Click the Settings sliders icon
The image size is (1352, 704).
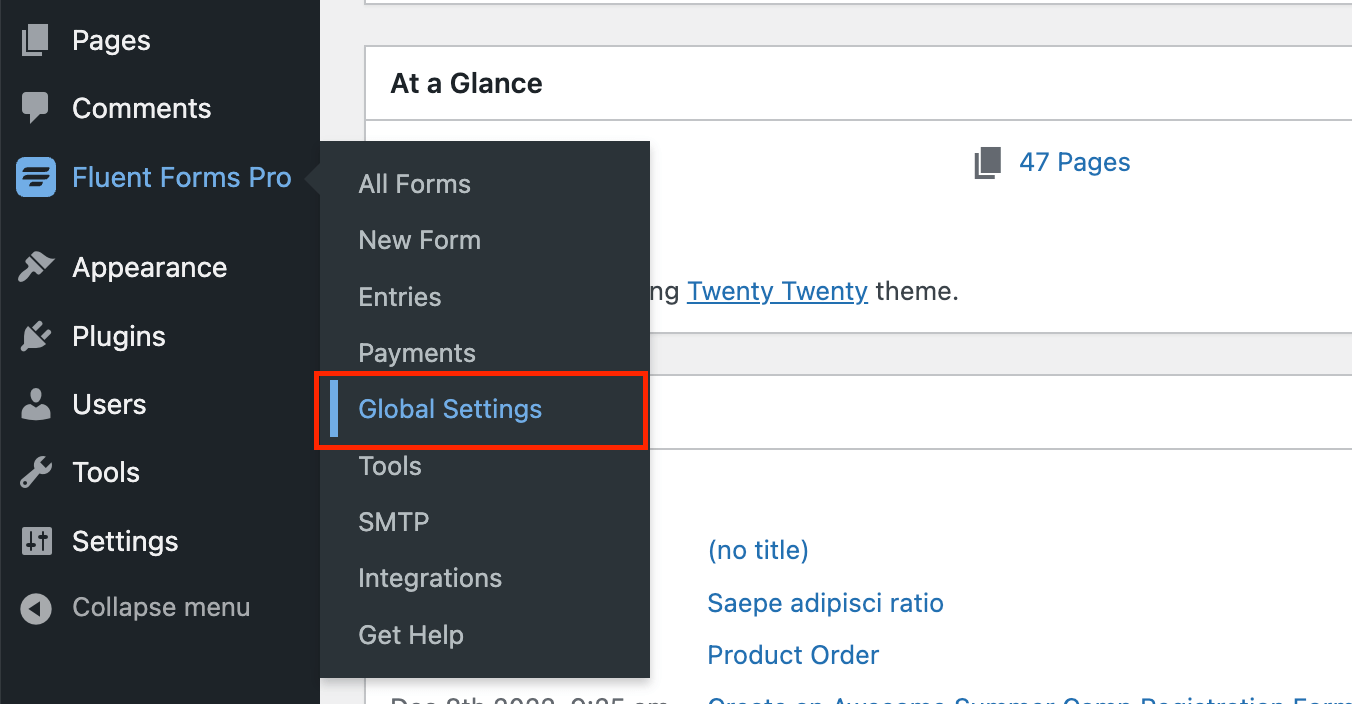tap(36, 542)
